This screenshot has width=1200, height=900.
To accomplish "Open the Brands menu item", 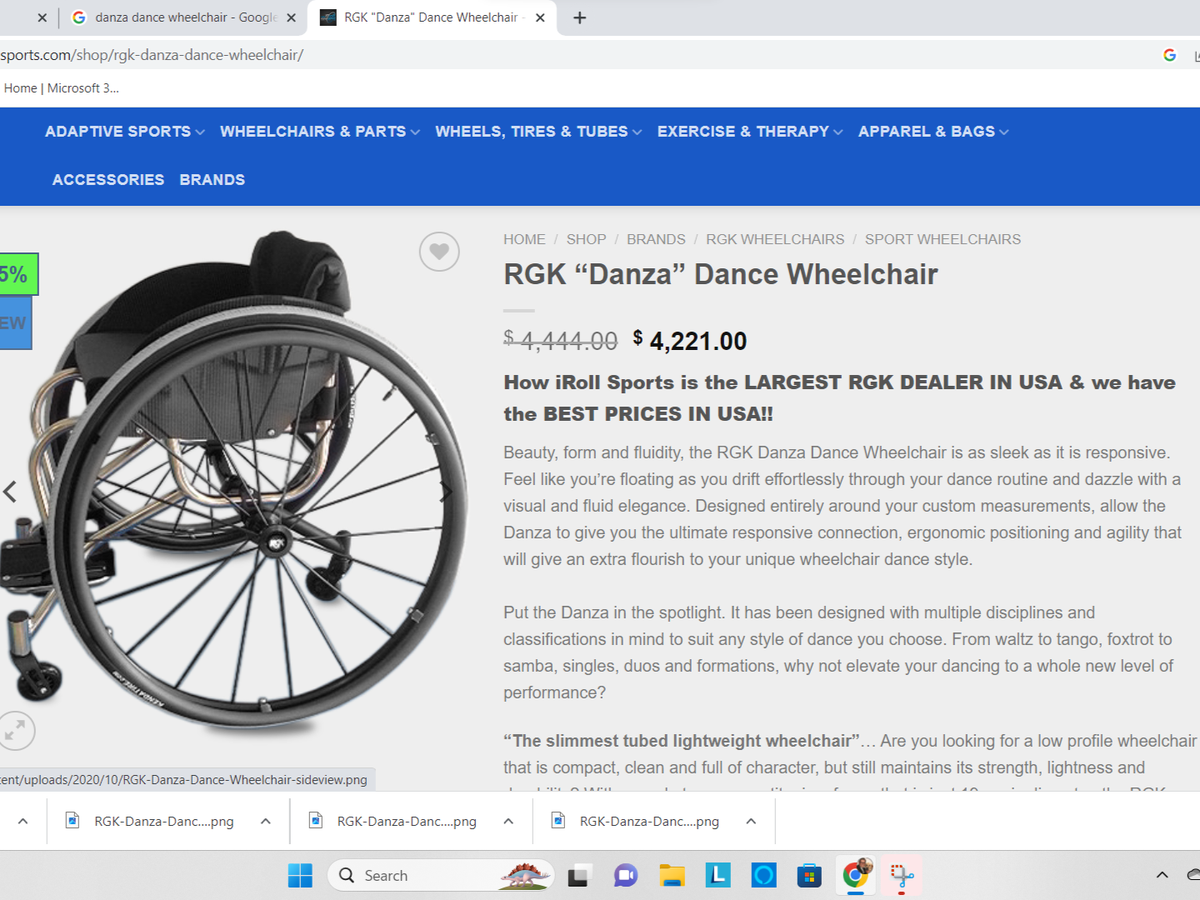I will coord(212,180).
